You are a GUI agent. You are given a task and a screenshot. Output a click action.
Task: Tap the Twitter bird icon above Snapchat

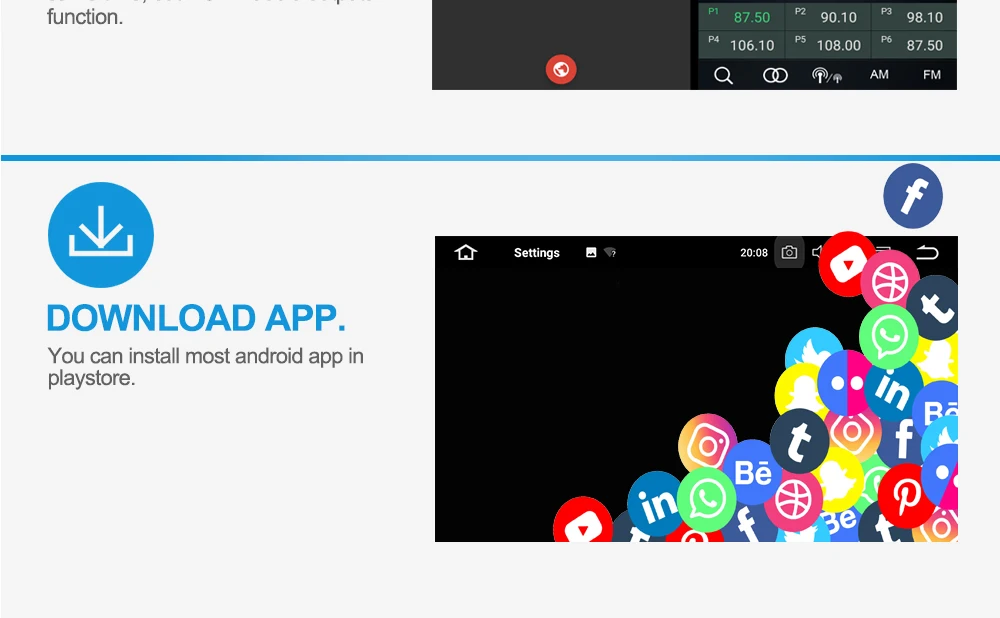pyautogui.click(x=813, y=349)
